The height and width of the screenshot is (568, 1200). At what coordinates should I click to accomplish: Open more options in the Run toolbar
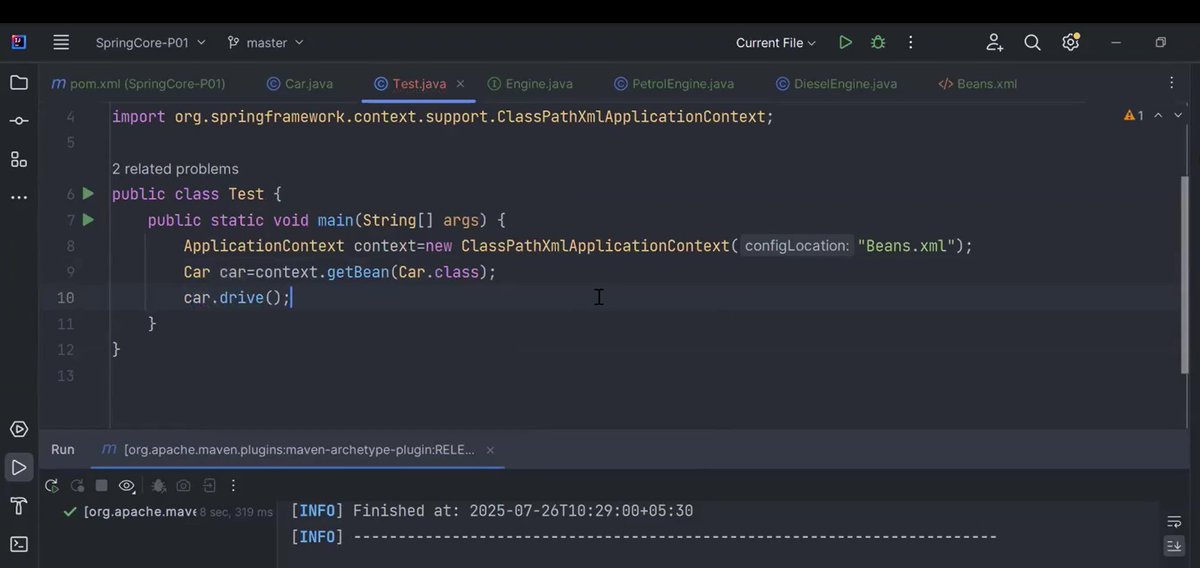pyautogui.click(x=233, y=486)
